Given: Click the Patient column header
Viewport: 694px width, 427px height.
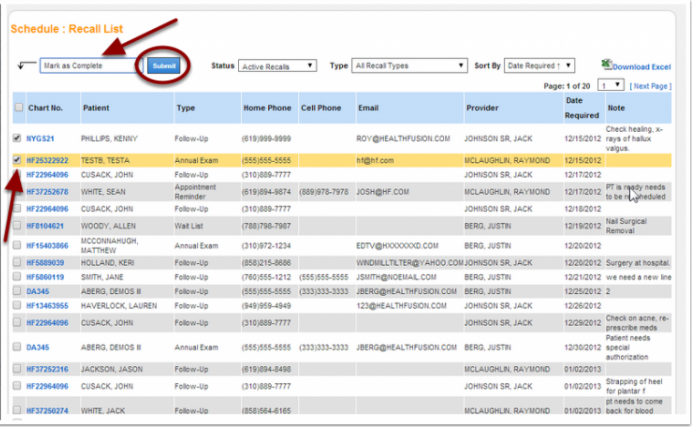Looking at the screenshot, I should [x=96, y=107].
